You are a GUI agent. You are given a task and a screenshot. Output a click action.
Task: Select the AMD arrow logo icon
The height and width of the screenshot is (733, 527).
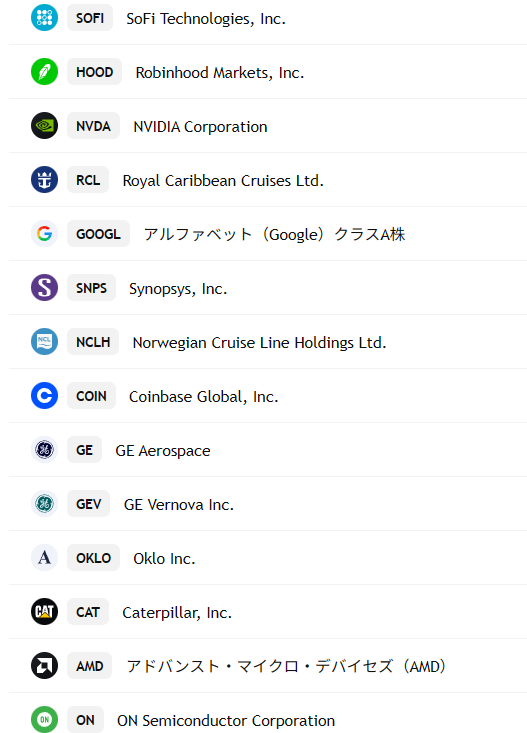coord(44,666)
